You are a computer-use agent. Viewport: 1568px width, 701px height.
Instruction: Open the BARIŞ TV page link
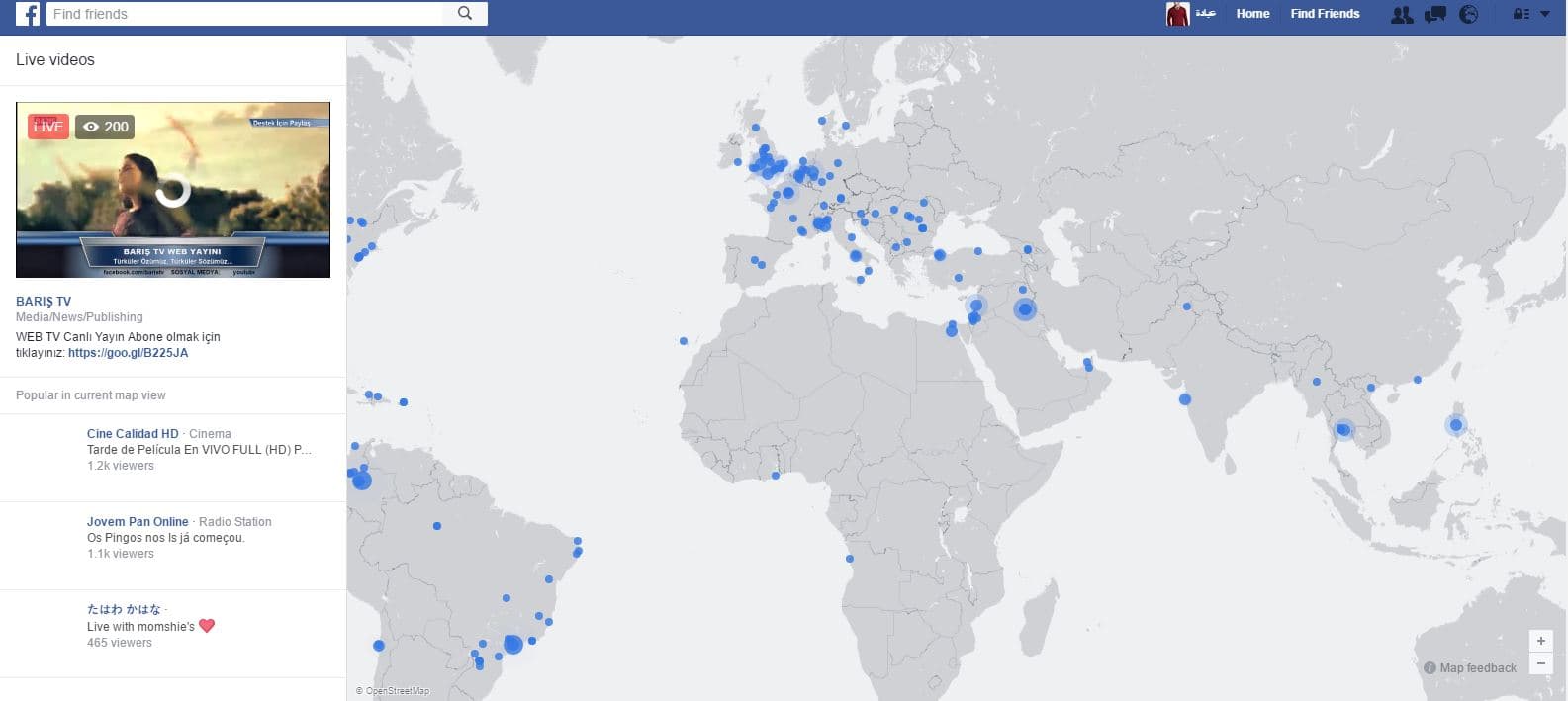(44, 302)
